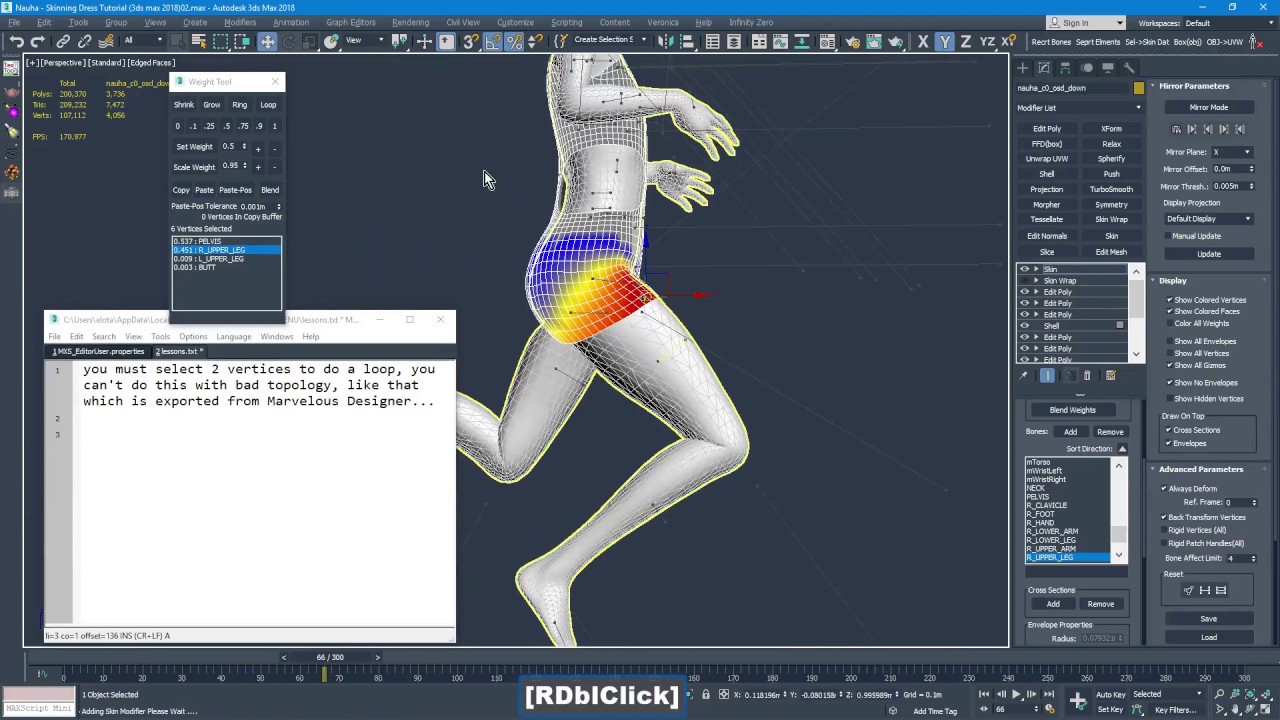Screen dimensions: 1280x720
Task: Click Remove modifier trash icon
Action: point(1087,375)
